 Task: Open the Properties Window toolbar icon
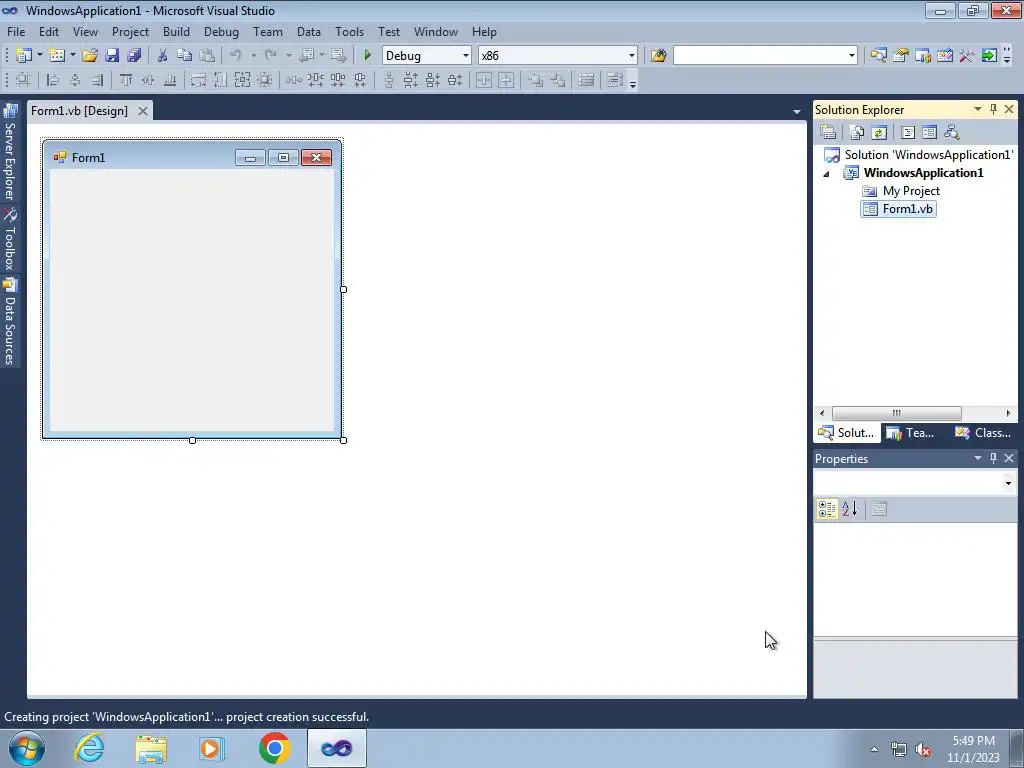tap(901, 56)
